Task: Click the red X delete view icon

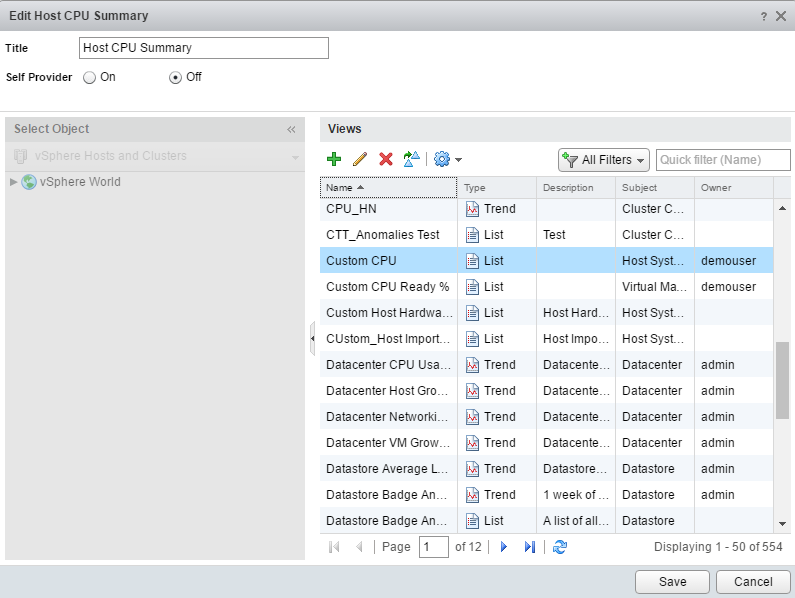Action: click(385, 160)
